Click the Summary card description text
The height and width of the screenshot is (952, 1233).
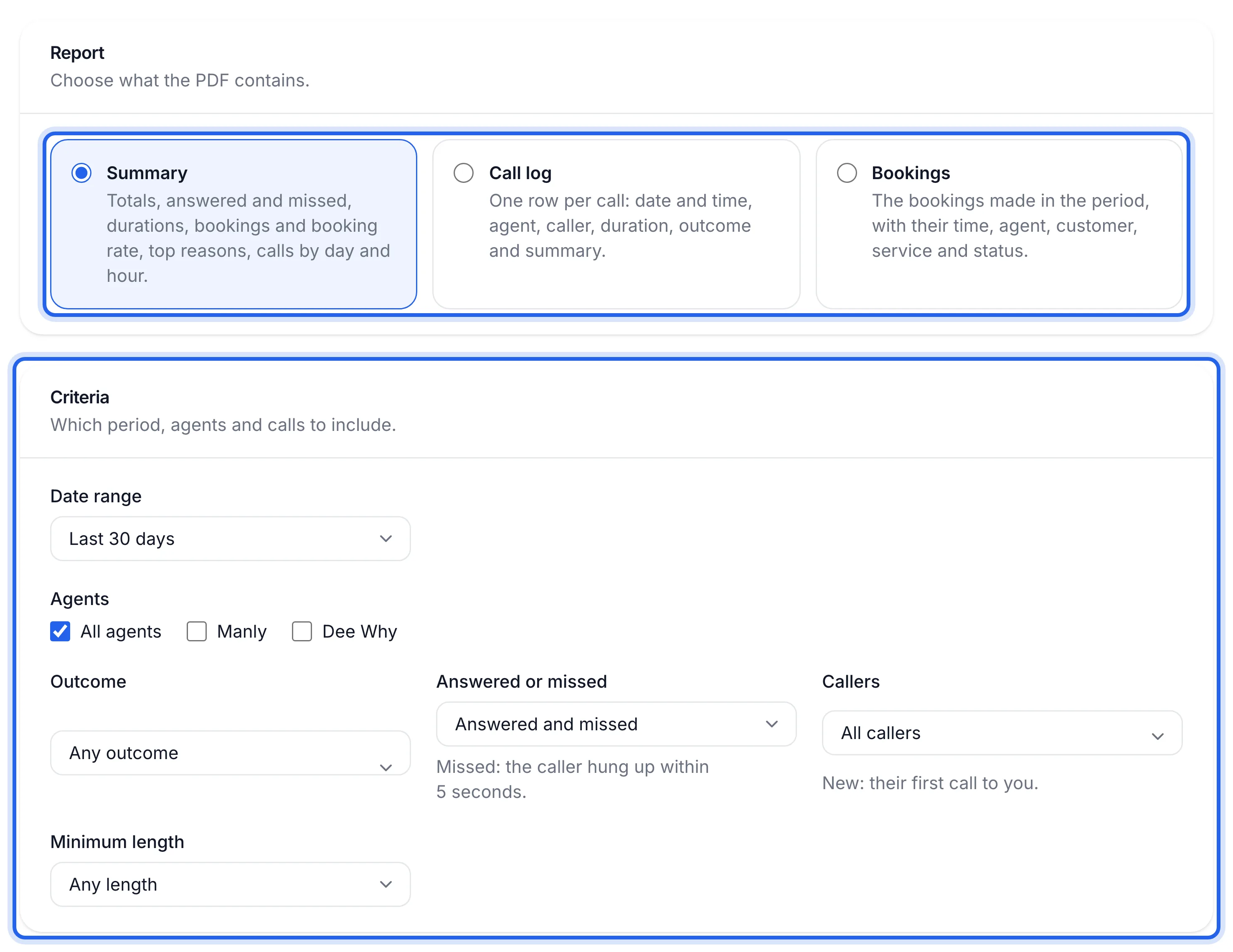click(249, 238)
